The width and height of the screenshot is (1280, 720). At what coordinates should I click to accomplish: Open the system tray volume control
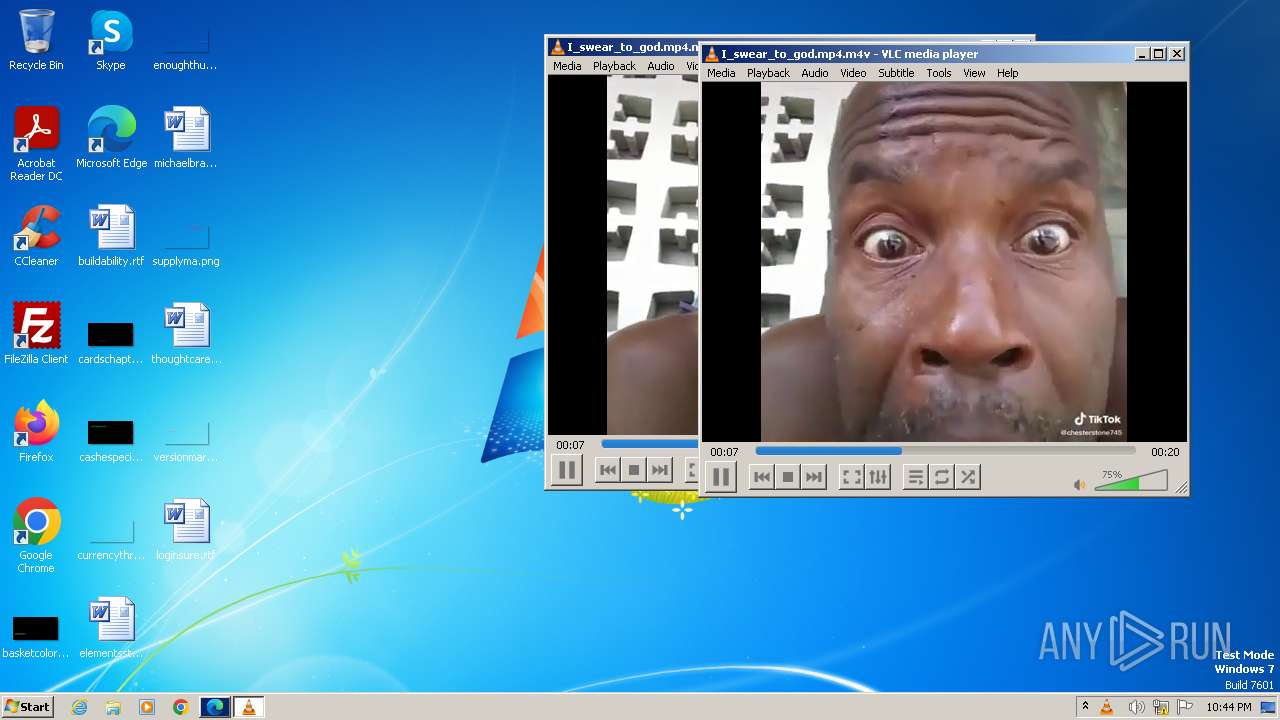(x=1136, y=707)
